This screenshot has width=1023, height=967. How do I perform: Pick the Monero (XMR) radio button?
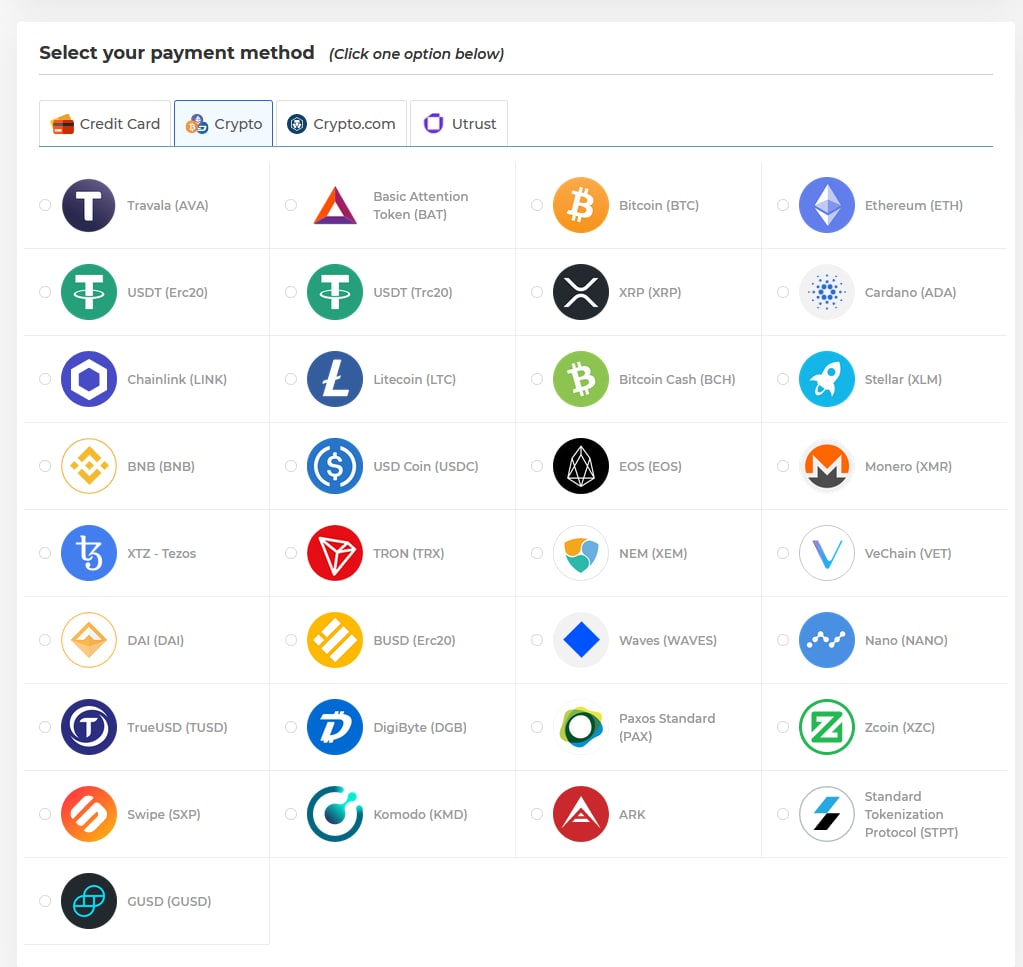[x=783, y=466]
